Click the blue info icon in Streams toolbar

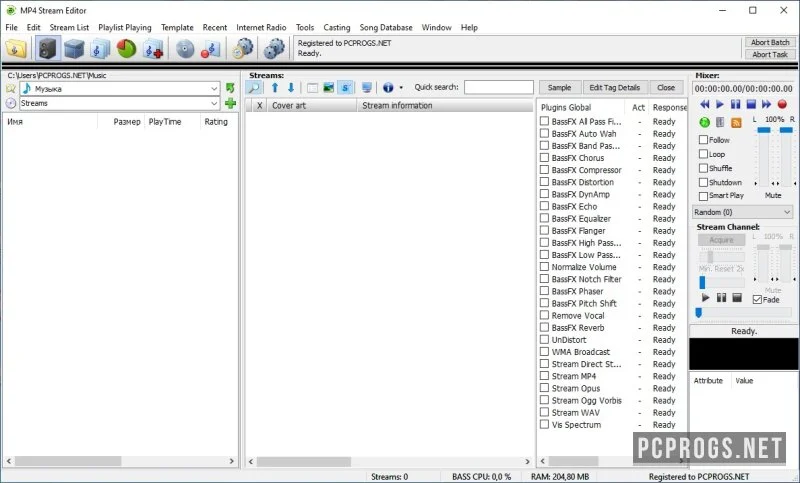pos(388,88)
